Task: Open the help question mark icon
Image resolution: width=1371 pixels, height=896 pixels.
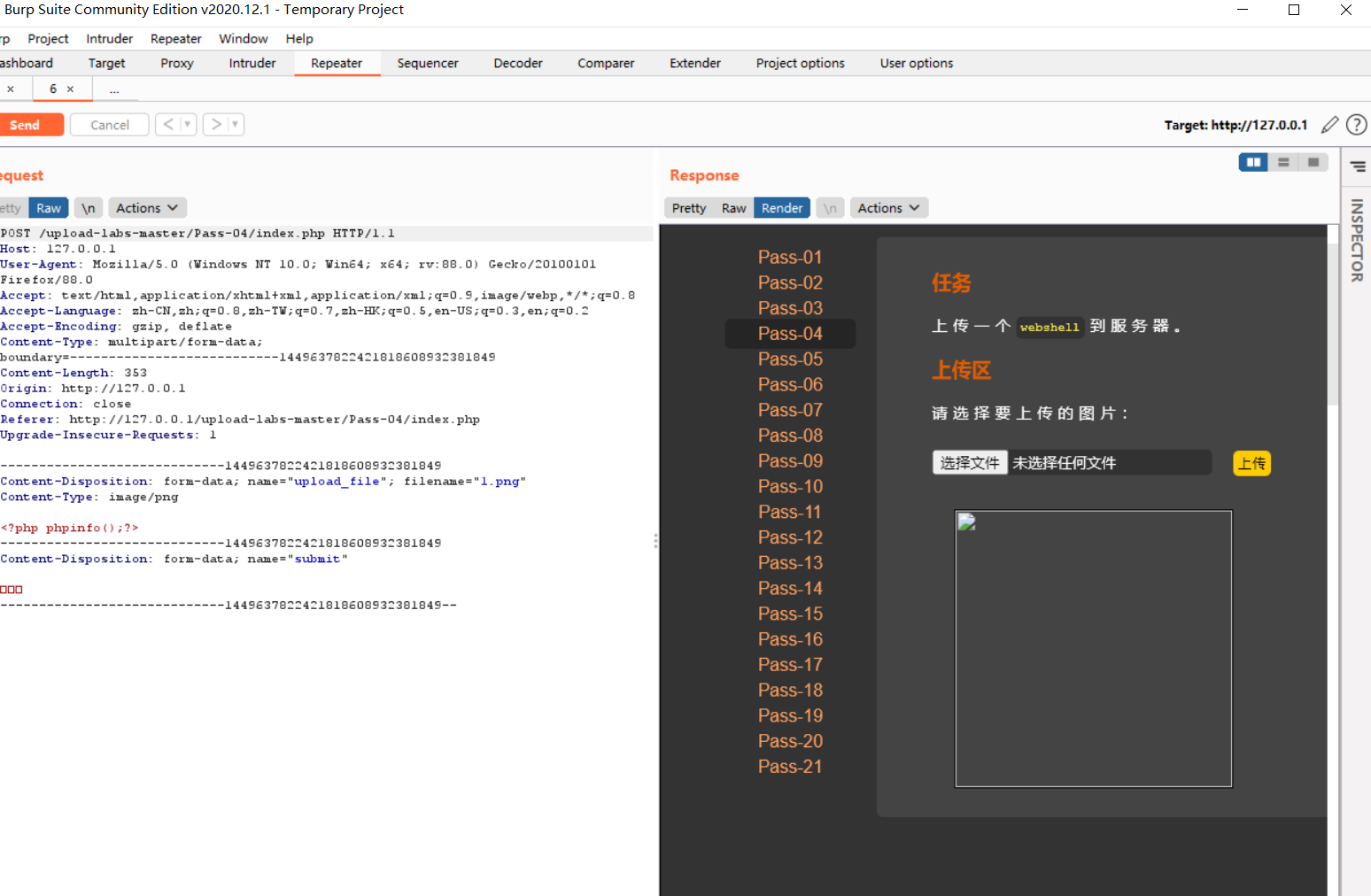Action: [1356, 125]
